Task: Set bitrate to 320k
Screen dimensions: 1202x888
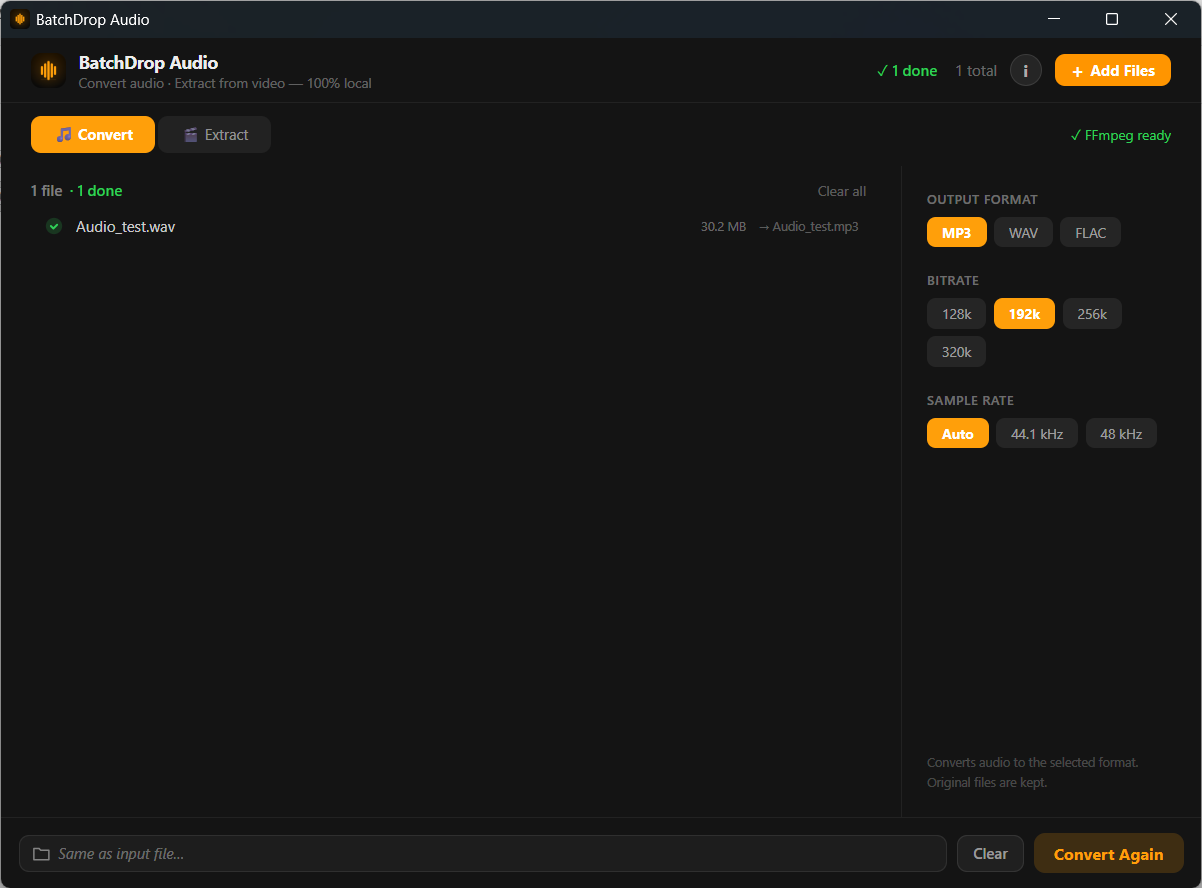Action: pos(957,352)
